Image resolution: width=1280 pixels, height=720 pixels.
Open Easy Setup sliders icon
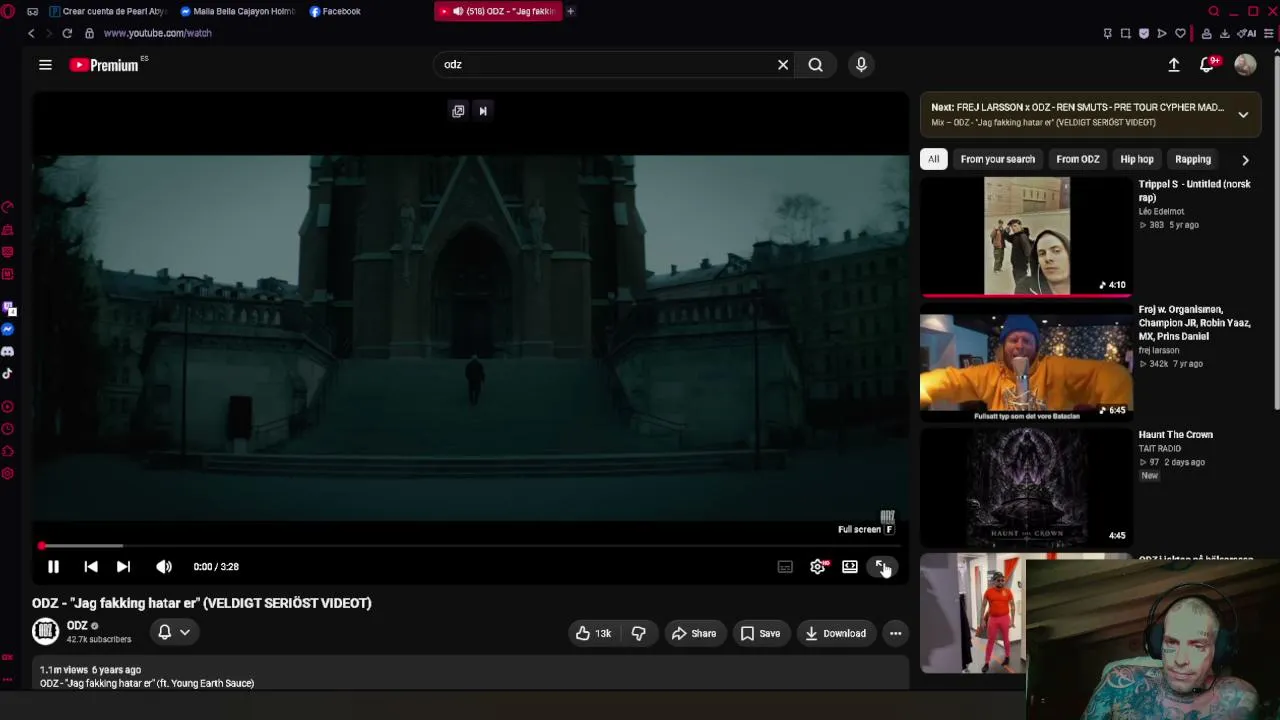[x=1269, y=33]
